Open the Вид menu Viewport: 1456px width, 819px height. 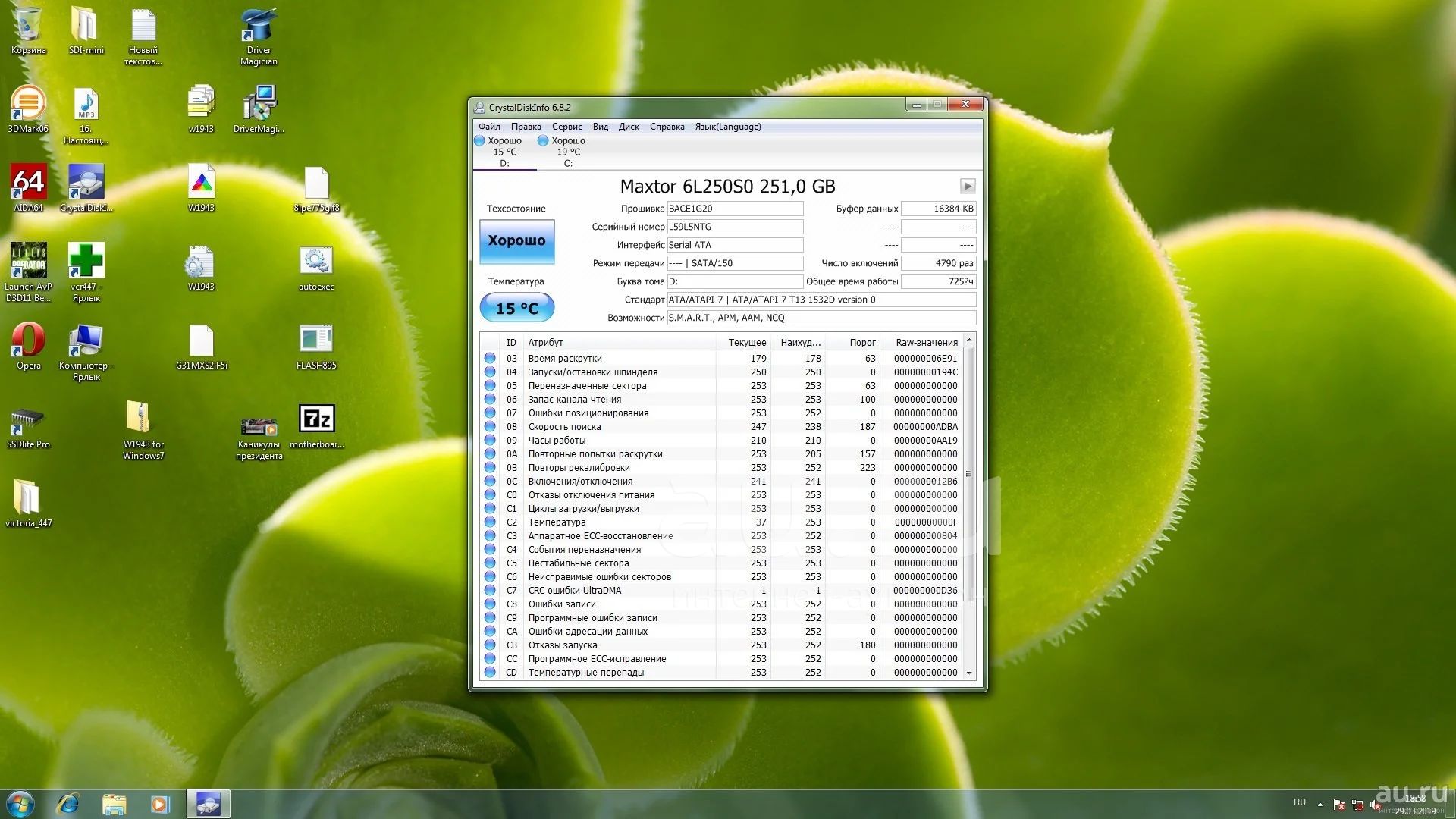coord(601,127)
